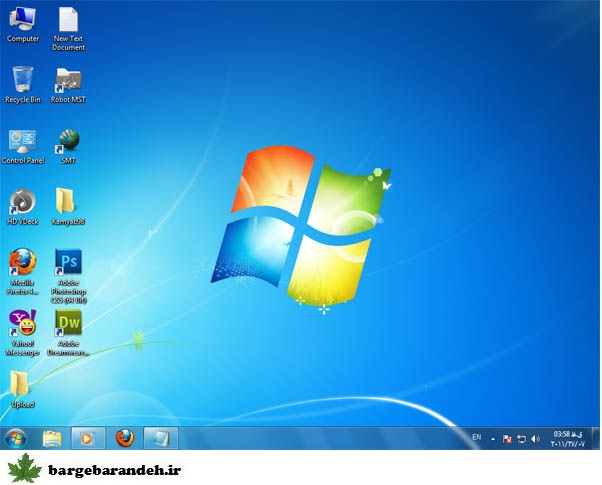This screenshot has height=485, width=602.
Task: Select the Adobe Dreamweaver shortcut
Action: 68,333
